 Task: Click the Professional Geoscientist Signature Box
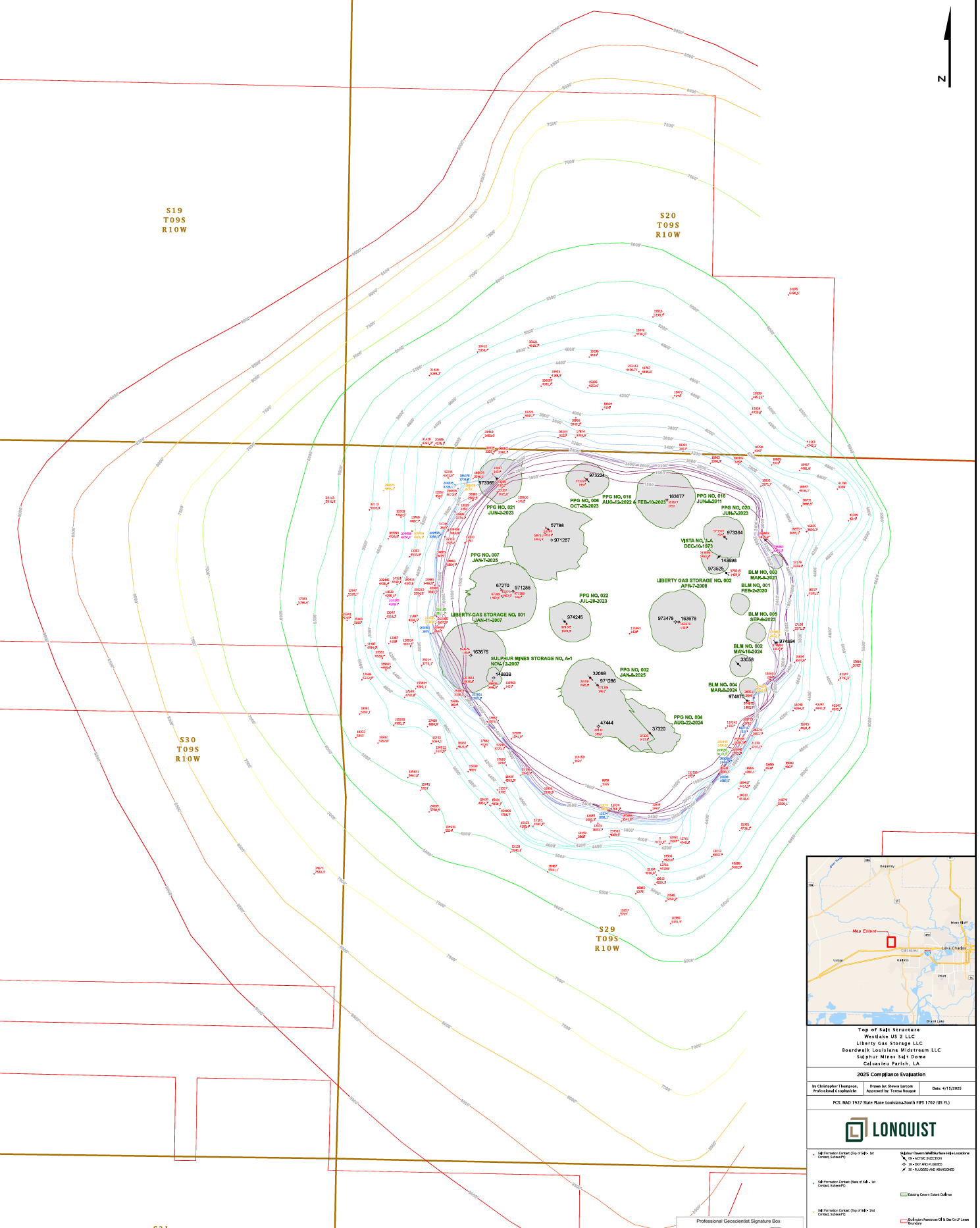click(x=738, y=1221)
